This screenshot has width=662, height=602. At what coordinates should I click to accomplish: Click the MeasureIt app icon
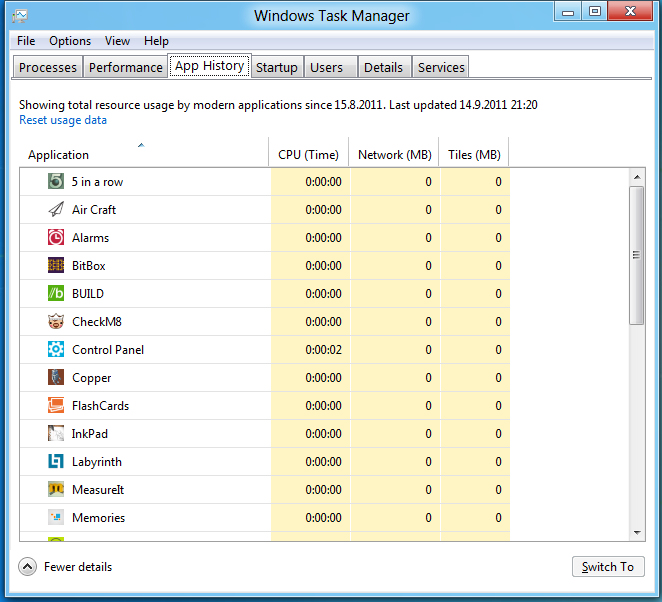(x=56, y=489)
